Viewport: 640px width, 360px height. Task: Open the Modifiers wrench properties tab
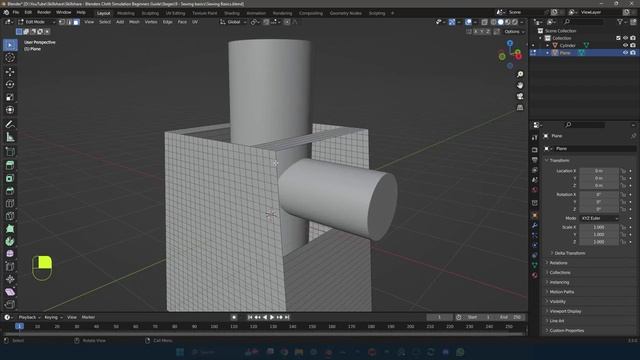535,225
